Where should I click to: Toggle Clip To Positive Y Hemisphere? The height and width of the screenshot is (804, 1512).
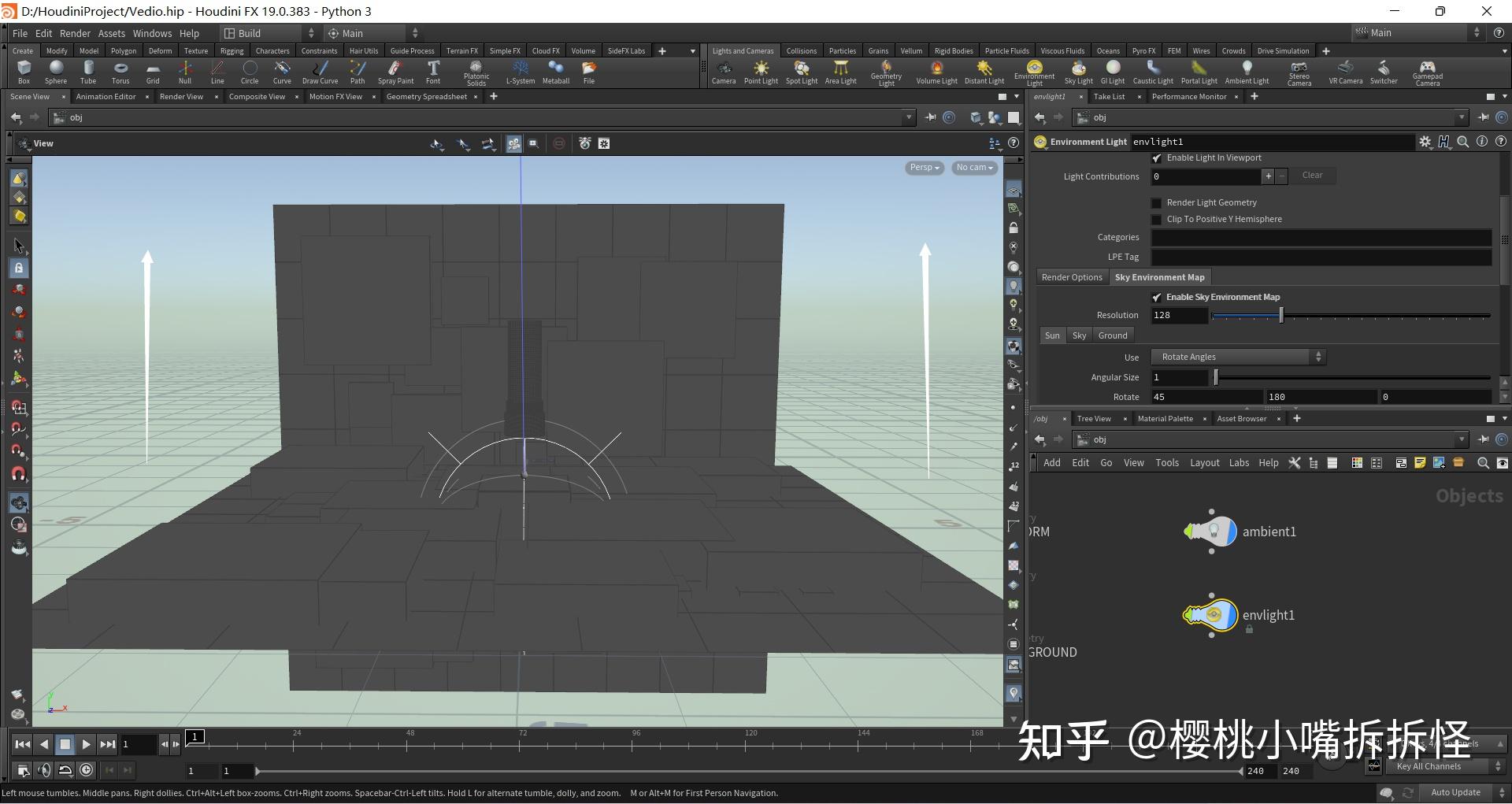(1157, 219)
